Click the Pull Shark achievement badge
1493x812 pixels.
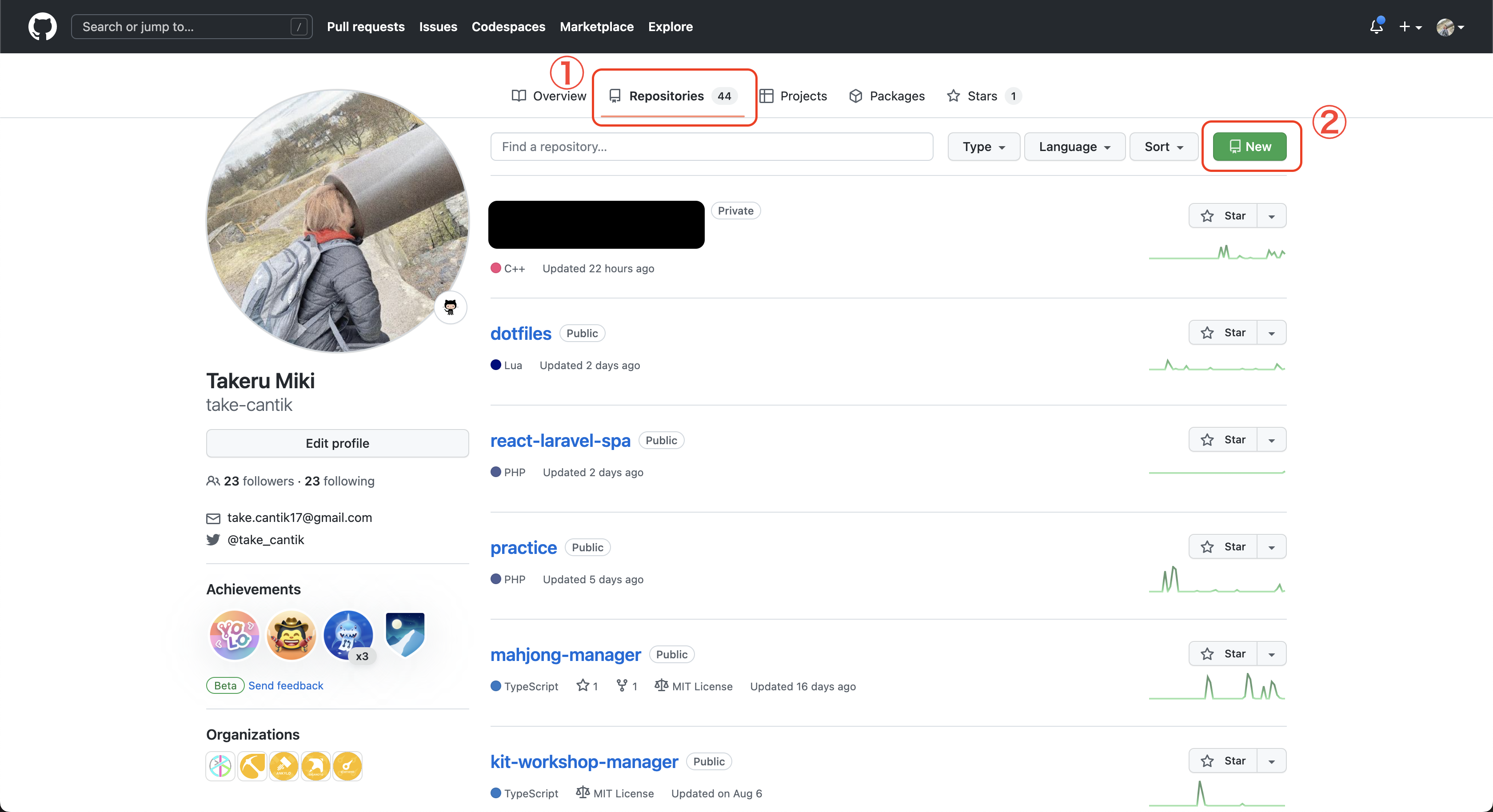point(348,635)
